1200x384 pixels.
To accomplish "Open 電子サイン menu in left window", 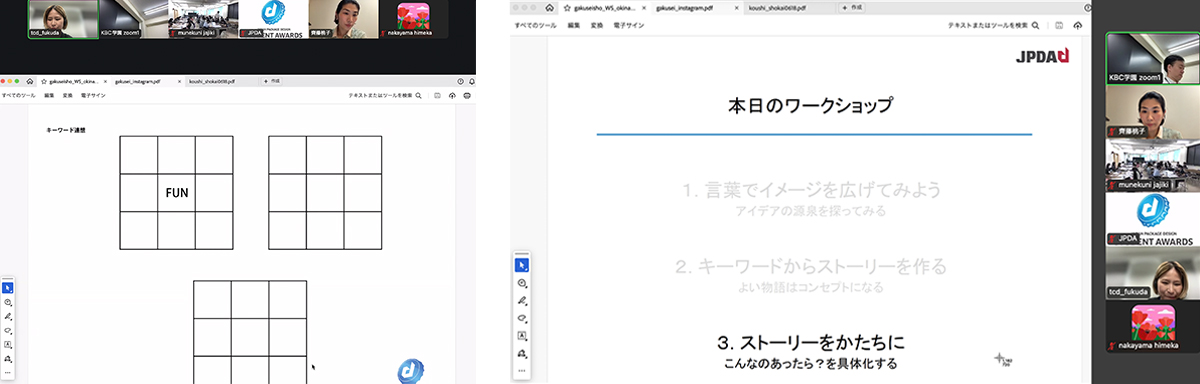I will (x=92, y=95).
